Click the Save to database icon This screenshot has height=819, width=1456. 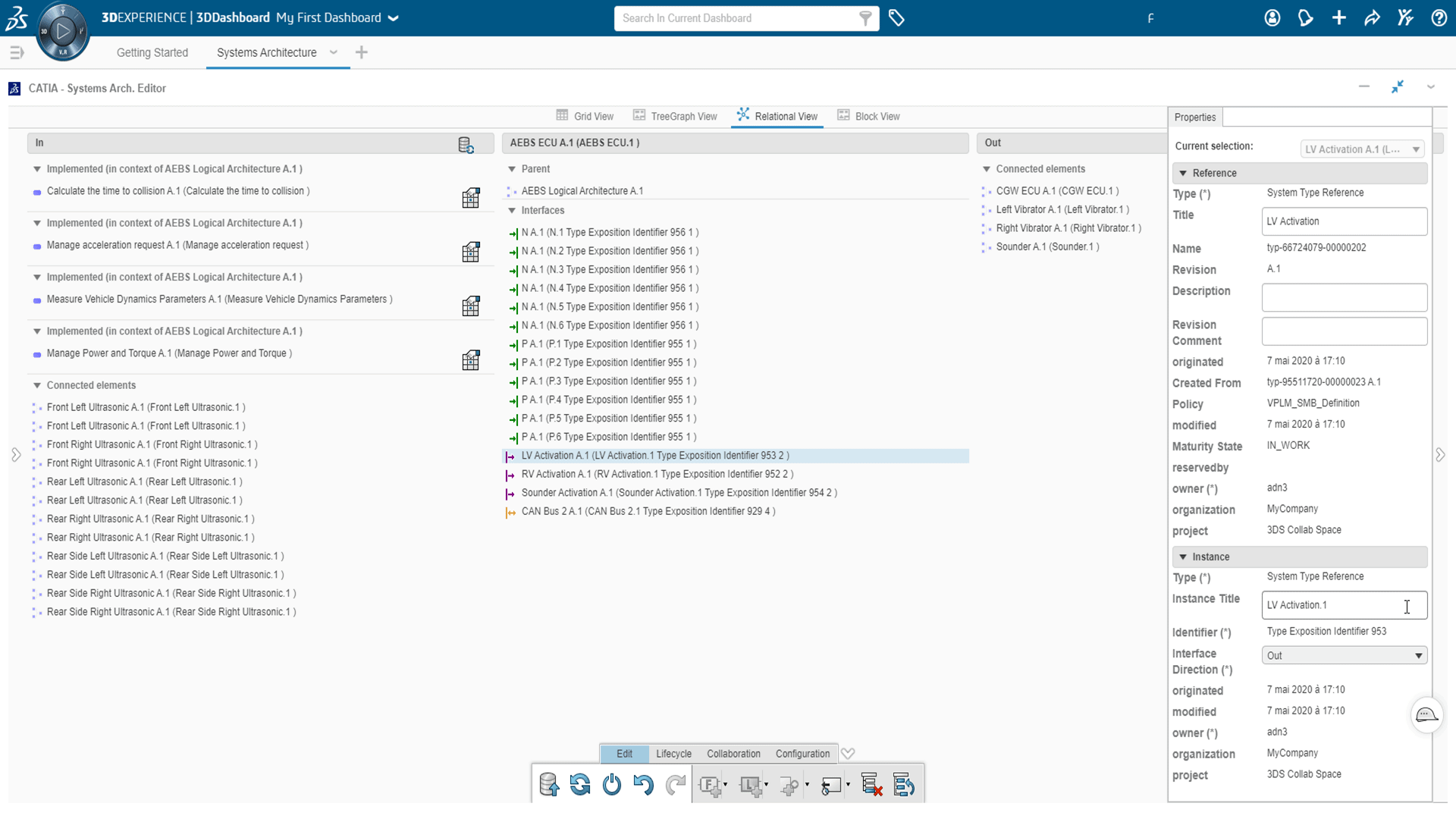(x=549, y=785)
